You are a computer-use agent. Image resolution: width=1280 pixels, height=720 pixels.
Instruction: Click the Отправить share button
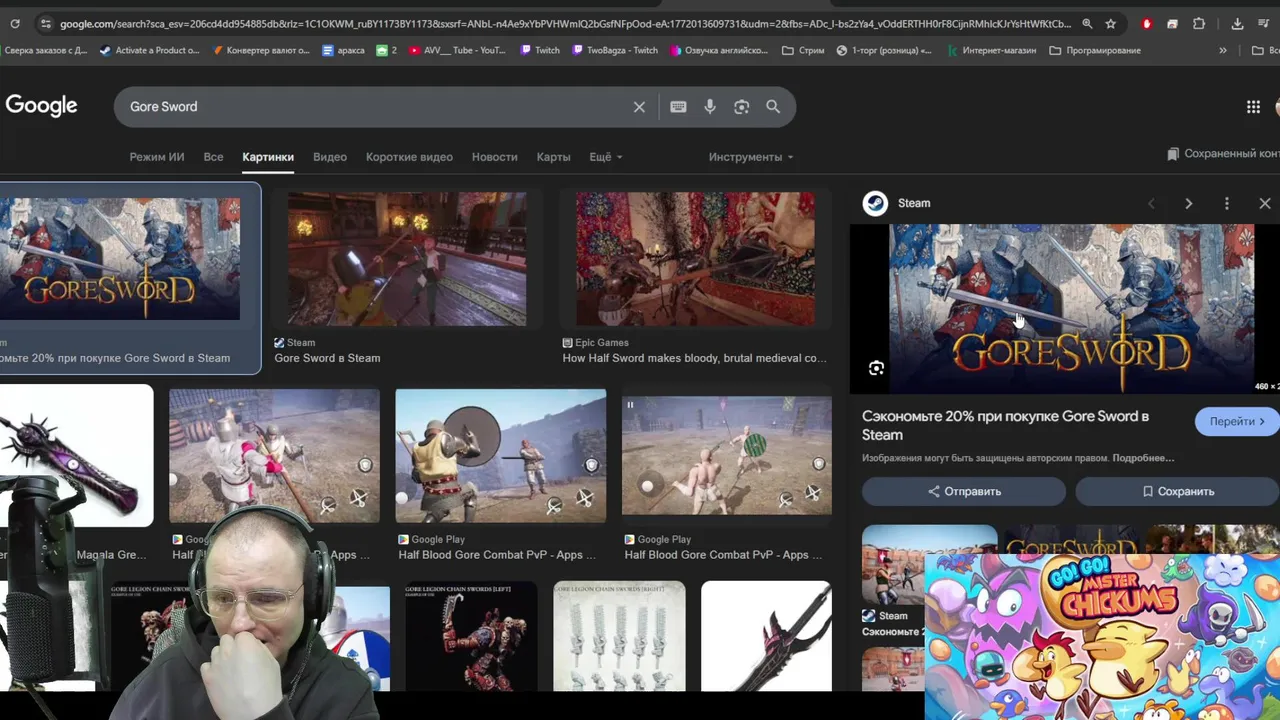pyautogui.click(x=964, y=491)
